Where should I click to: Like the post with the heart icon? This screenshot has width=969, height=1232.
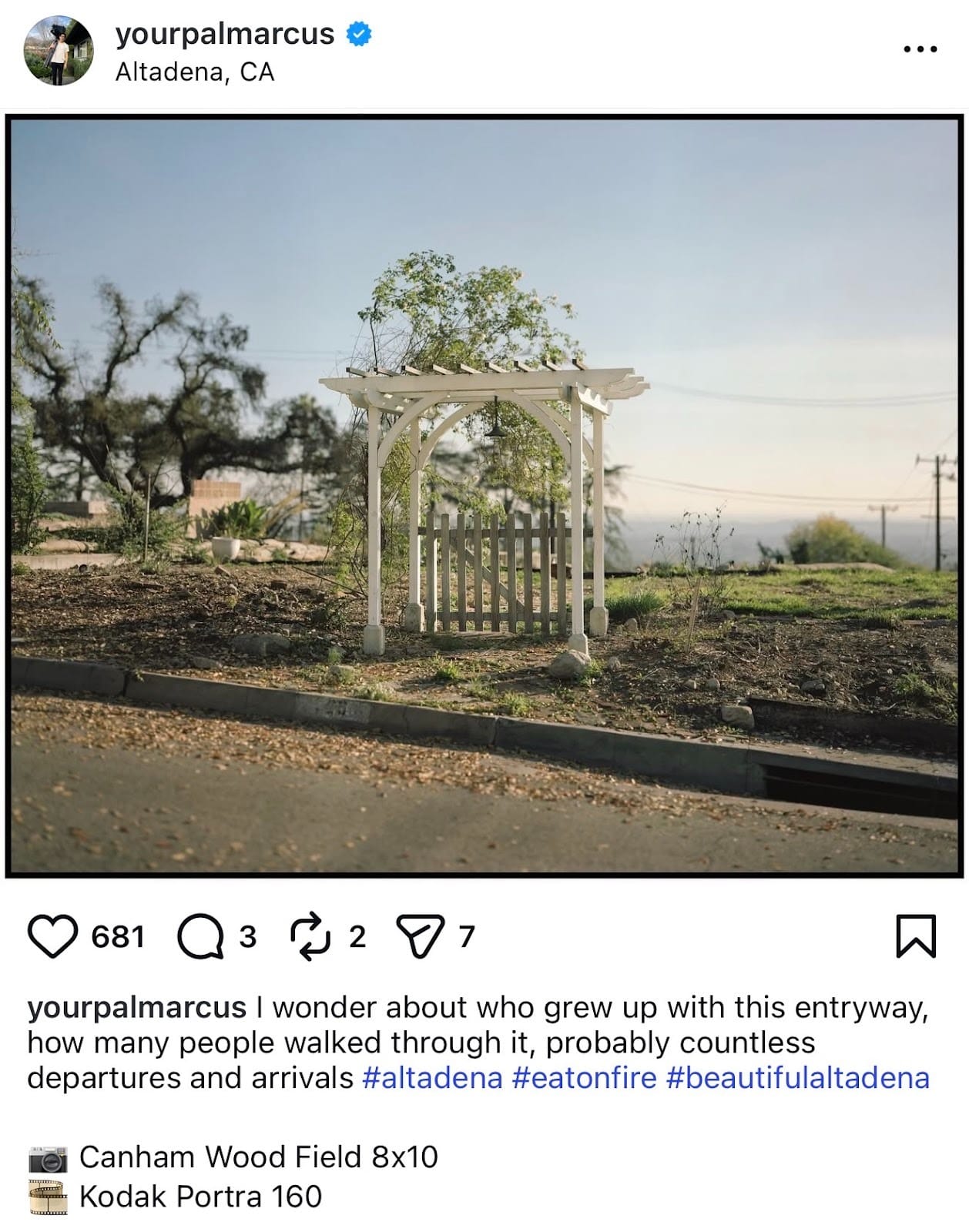52,936
